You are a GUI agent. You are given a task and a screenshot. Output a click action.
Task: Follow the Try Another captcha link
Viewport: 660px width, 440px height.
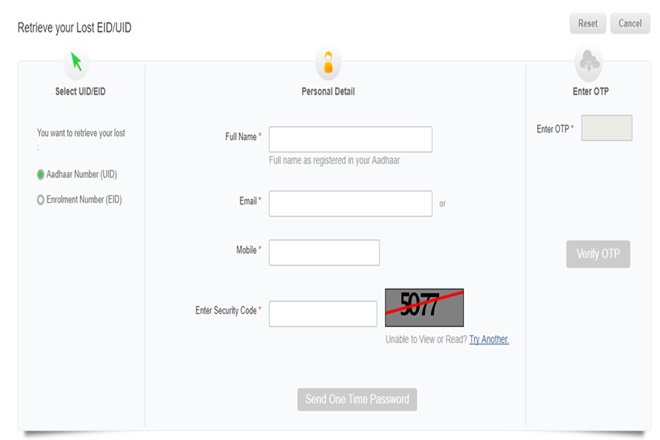pyautogui.click(x=489, y=339)
